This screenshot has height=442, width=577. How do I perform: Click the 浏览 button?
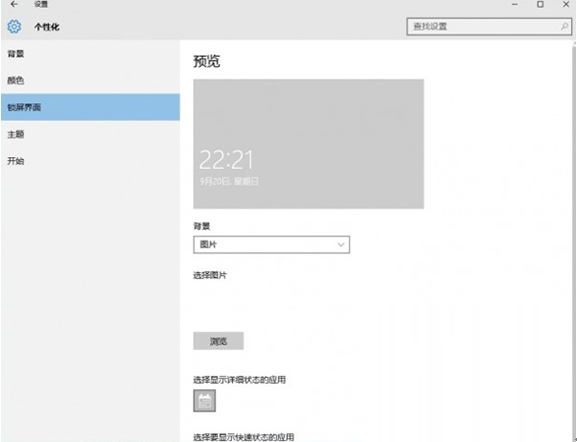(218, 341)
